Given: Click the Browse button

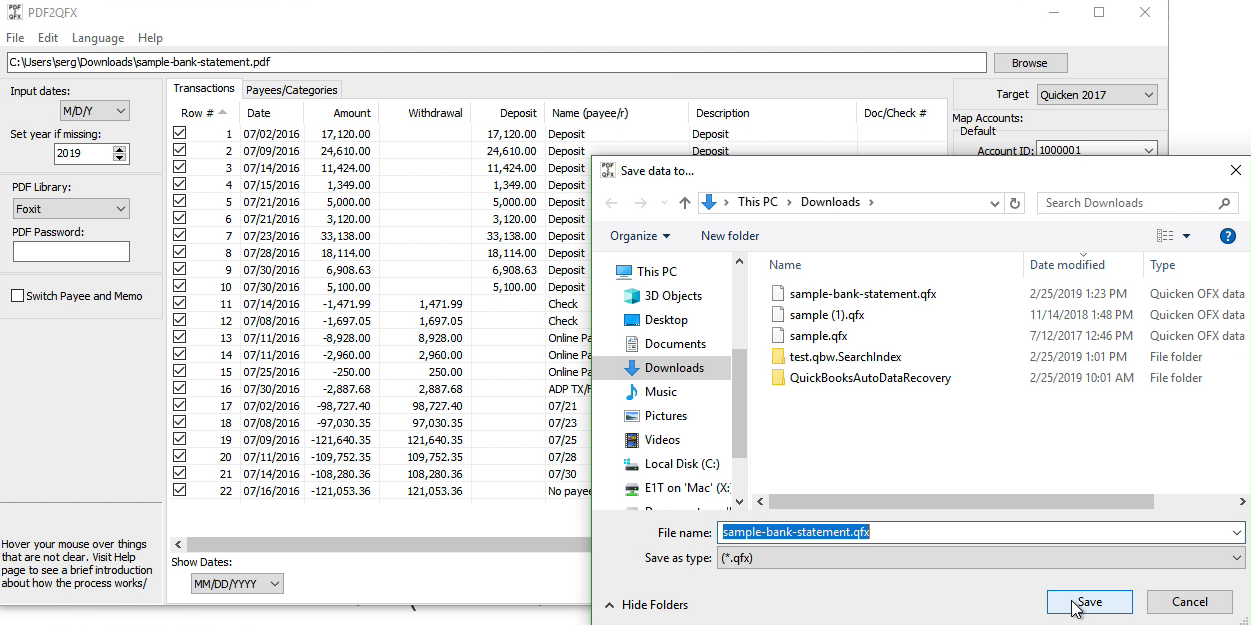Looking at the screenshot, I should pos(1030,63).
